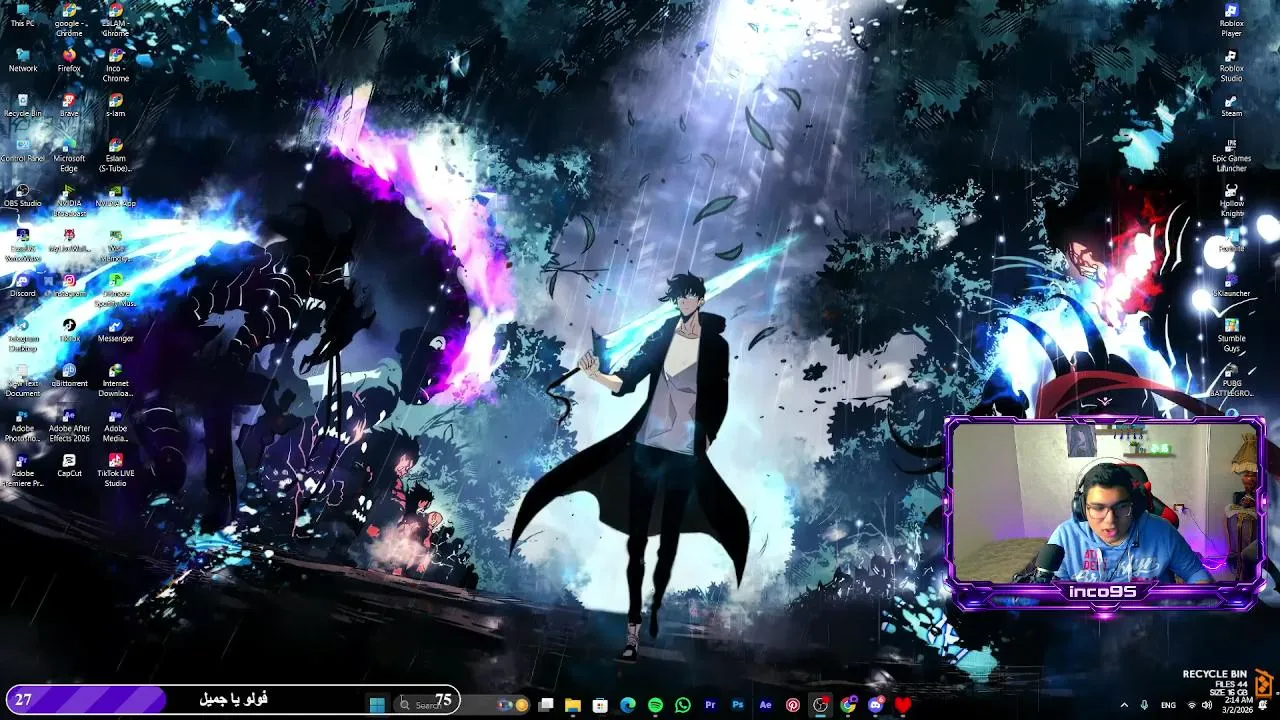Launch qBittorrent from desktop

[x=69, y=375]
